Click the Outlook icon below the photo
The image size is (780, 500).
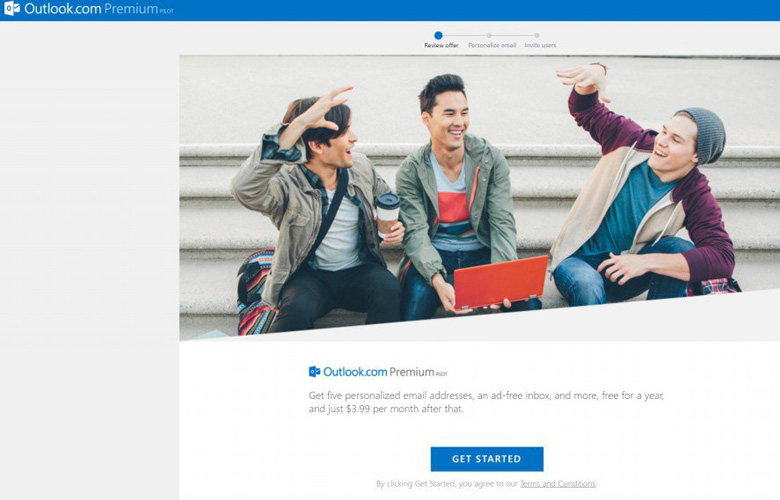(x=314, y=371)
